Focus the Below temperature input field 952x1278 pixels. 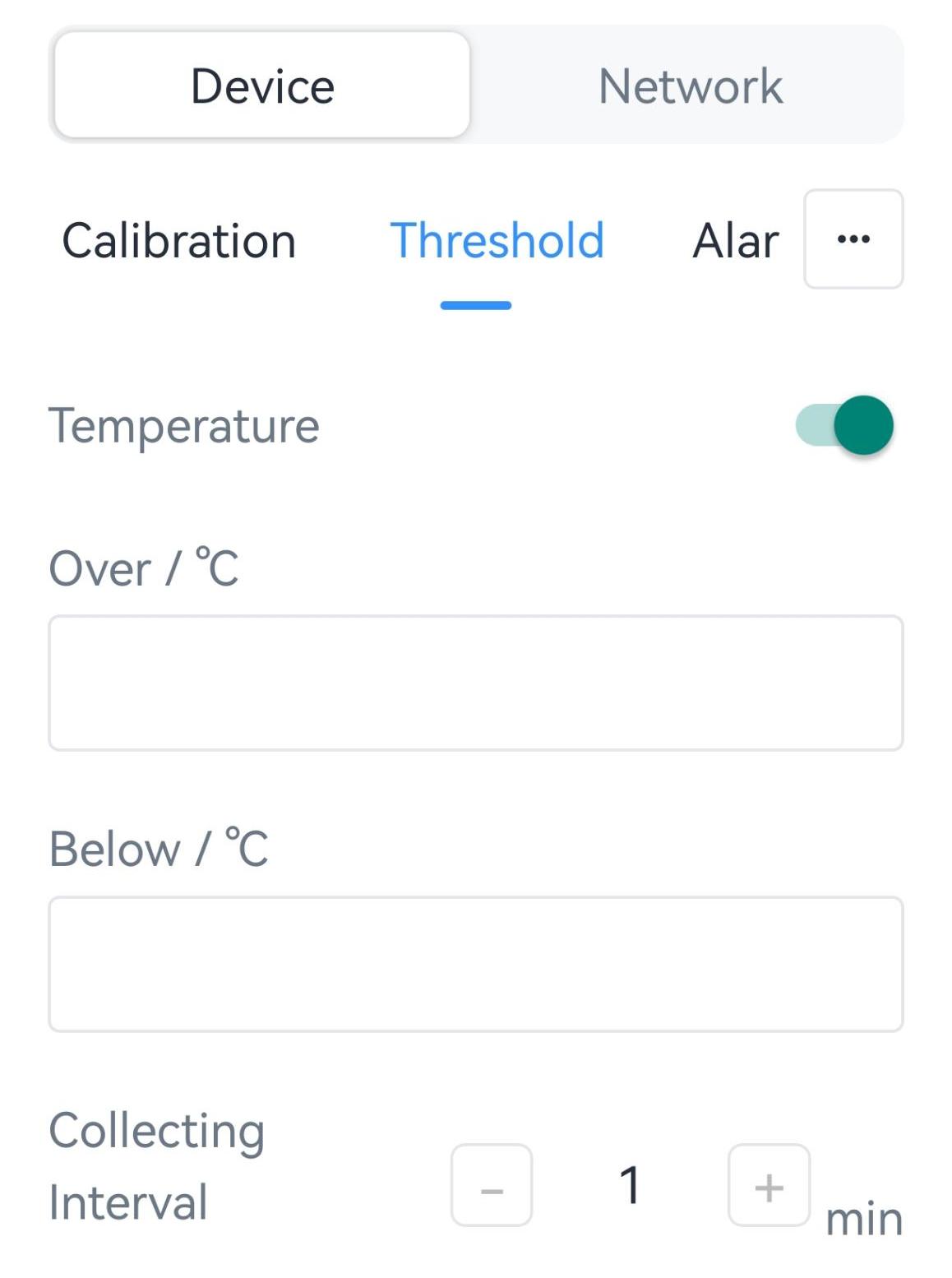click(x=475, y=964)
